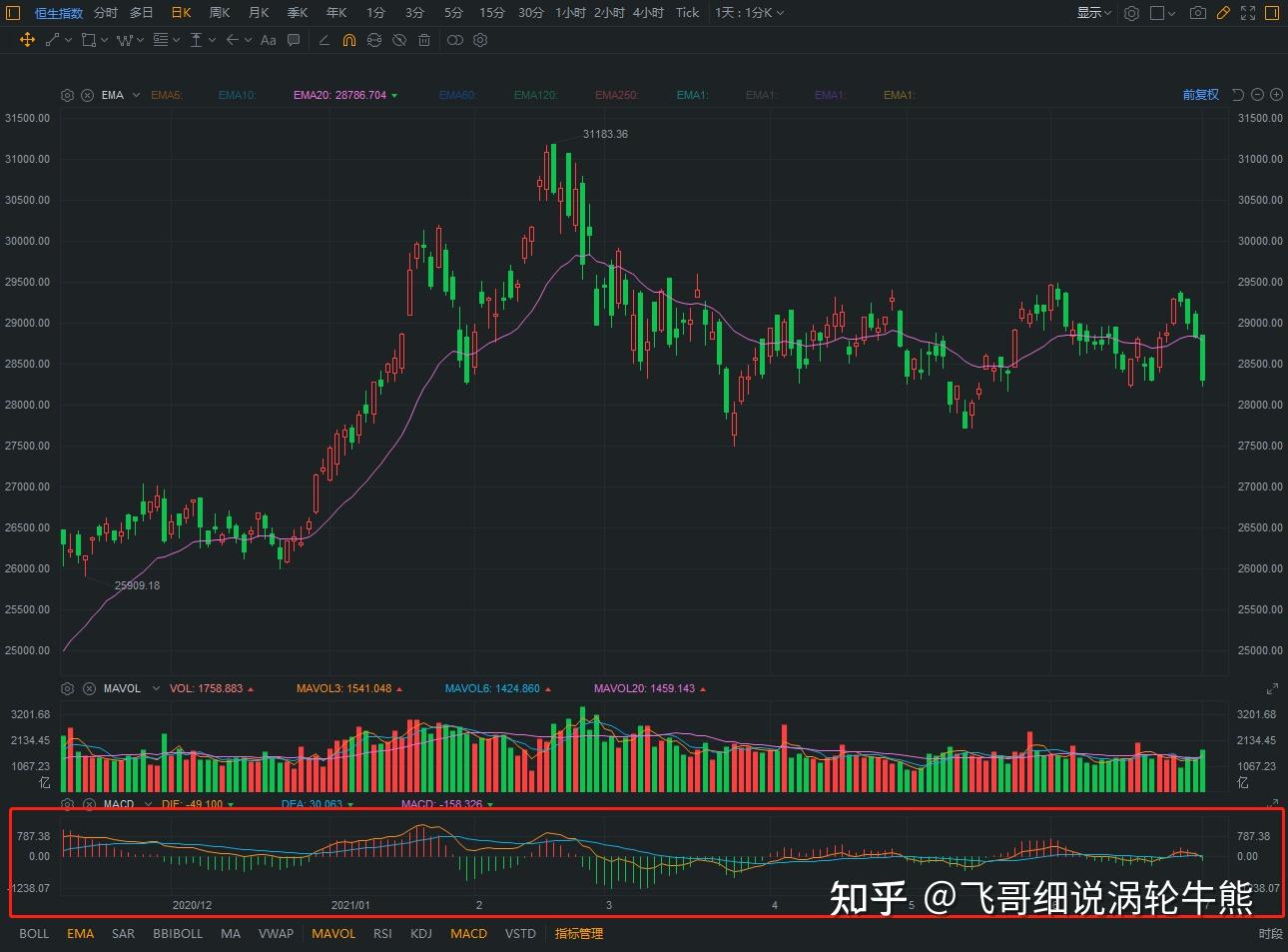
Task: Open 指标管理 indicator management
Action: [578, 933]
